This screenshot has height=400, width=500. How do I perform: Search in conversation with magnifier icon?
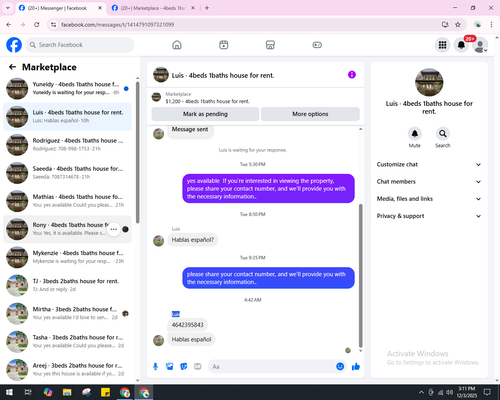pos(443,134)
